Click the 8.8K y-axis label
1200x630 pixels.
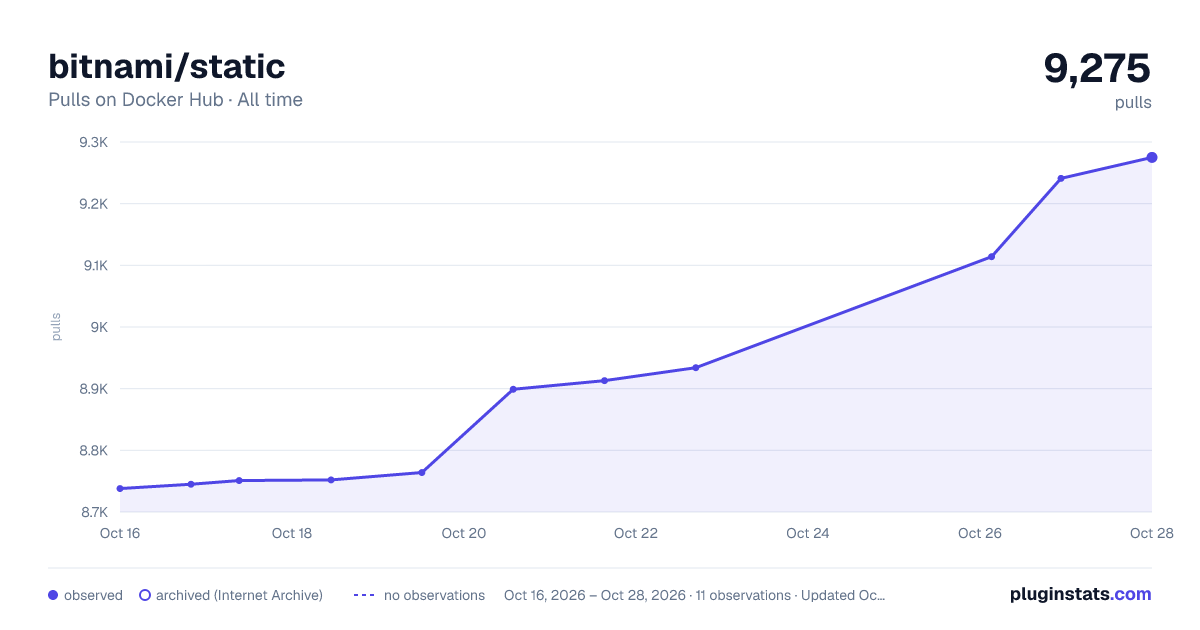[x=94, y=450]
